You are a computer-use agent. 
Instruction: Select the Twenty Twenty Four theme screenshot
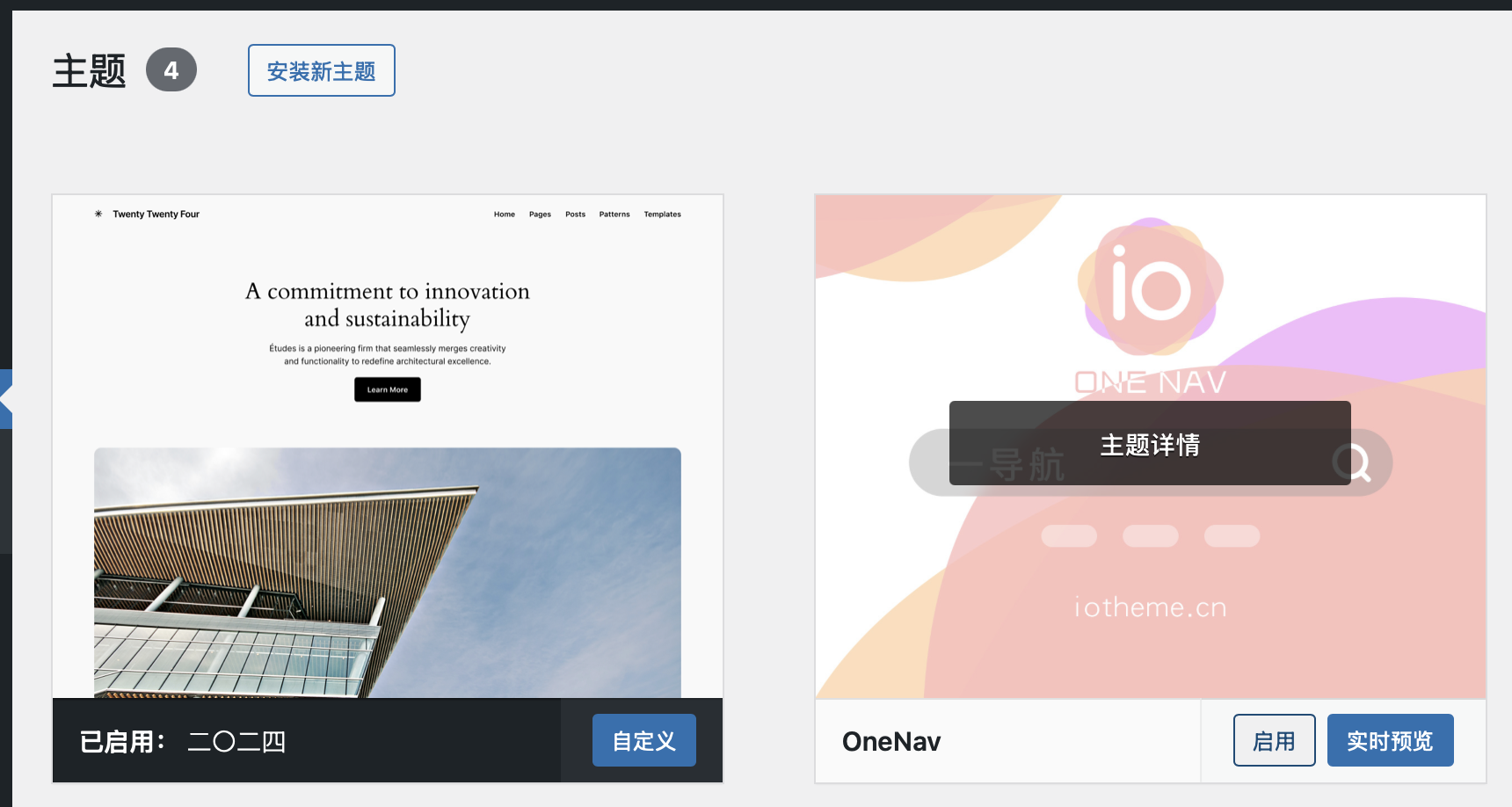tap(388, 447)
